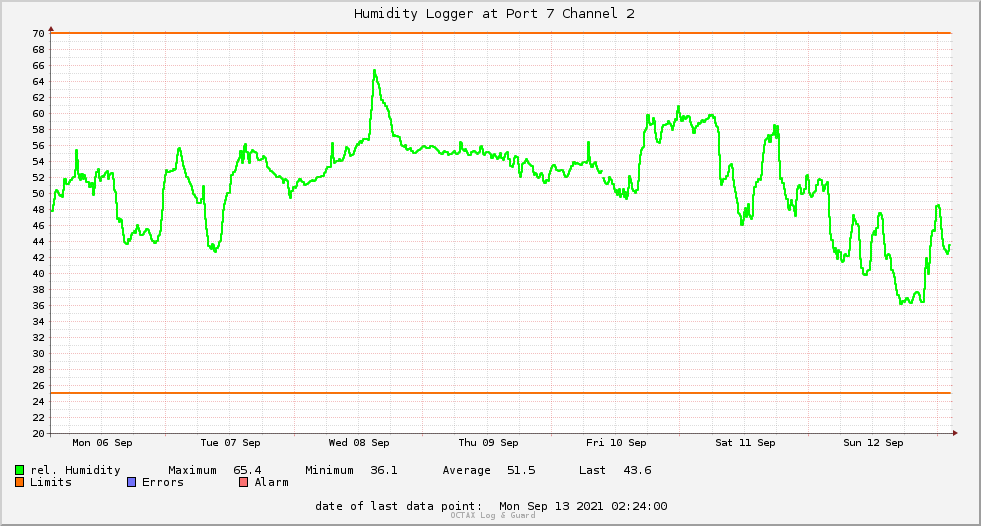Click the Last value 43.6
This screenshot has width=981, height=526.
pyautogui.click(x=638, y=470)
